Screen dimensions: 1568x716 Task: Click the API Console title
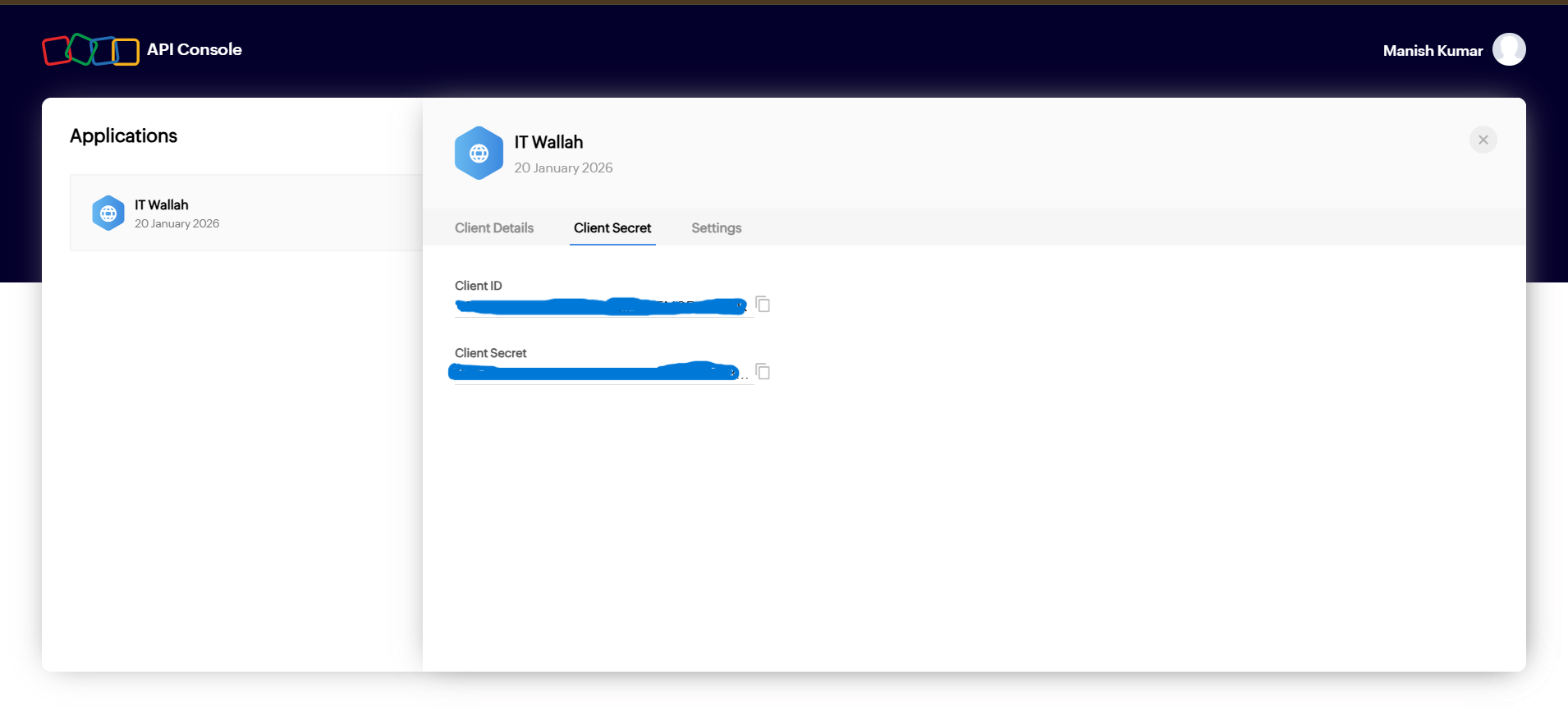click(x=195, y=49)
